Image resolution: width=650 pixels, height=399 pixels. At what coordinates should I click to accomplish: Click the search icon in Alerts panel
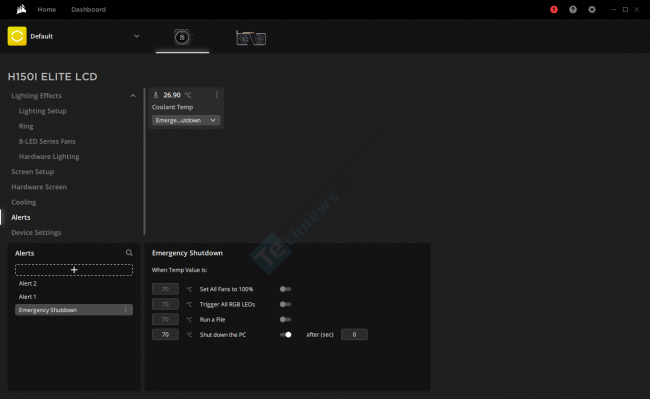coord(129,253)
